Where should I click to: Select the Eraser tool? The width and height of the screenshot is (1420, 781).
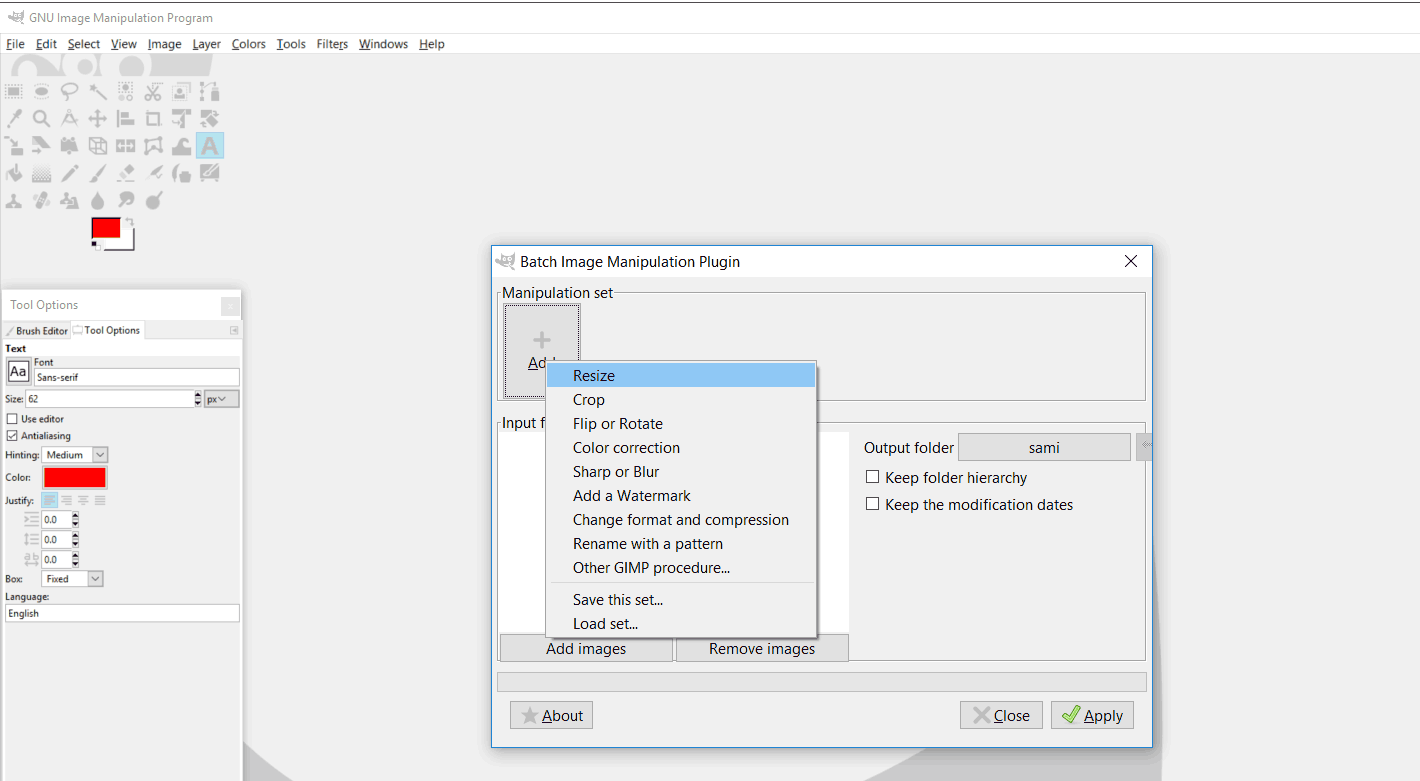click(x=126, y=173)
